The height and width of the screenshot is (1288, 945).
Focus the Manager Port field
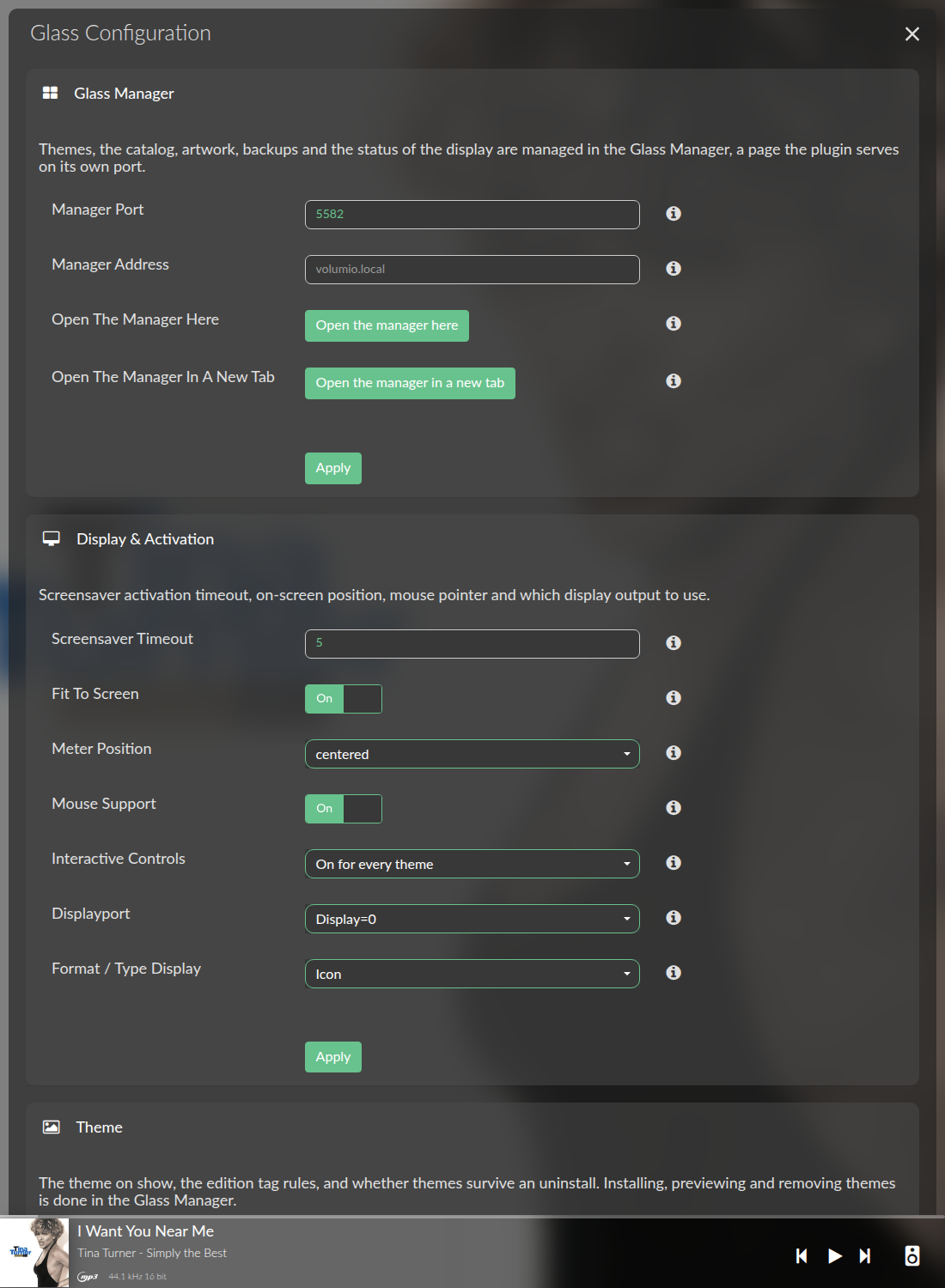[472, 215]
